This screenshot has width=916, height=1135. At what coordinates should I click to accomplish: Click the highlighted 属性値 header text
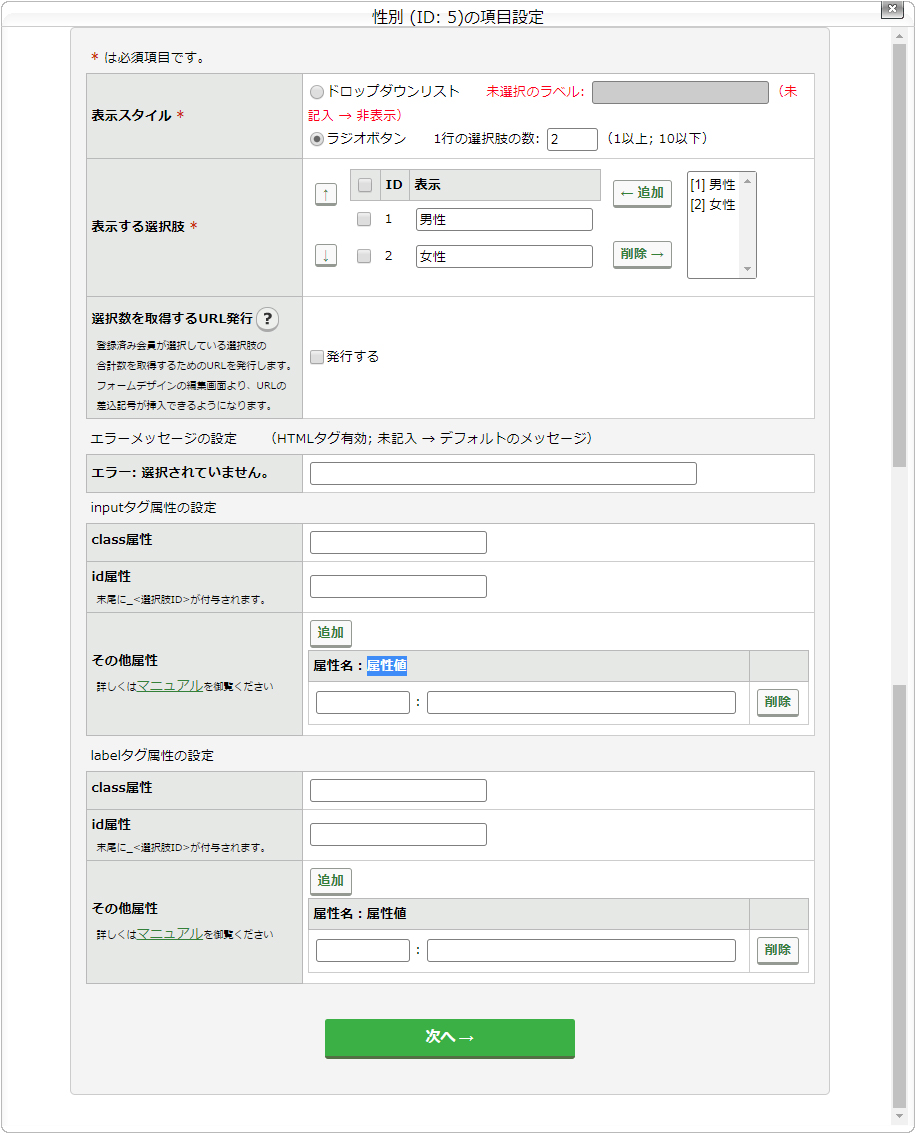pyautogui.click(x=387, y=666)
